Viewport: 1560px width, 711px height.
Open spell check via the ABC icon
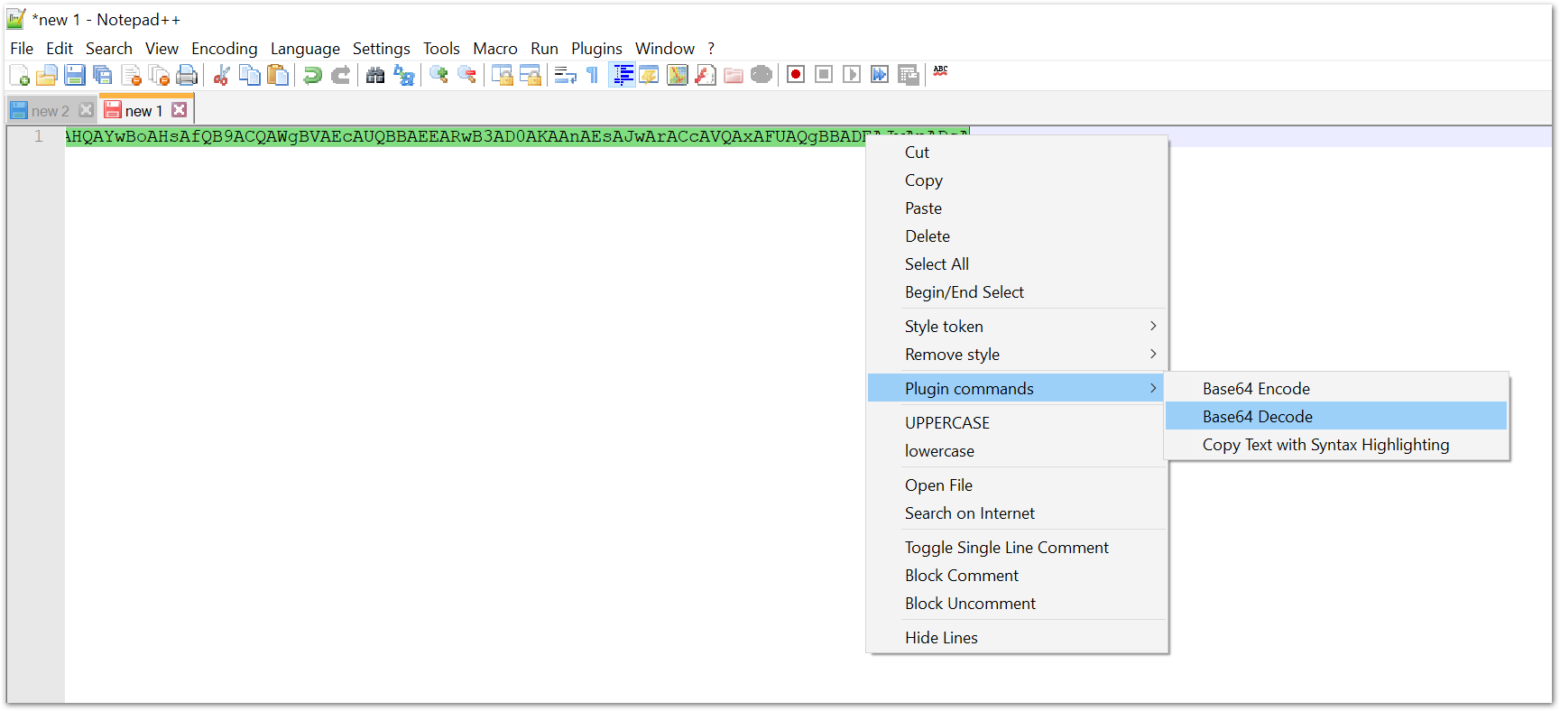(x=940, y=74)
